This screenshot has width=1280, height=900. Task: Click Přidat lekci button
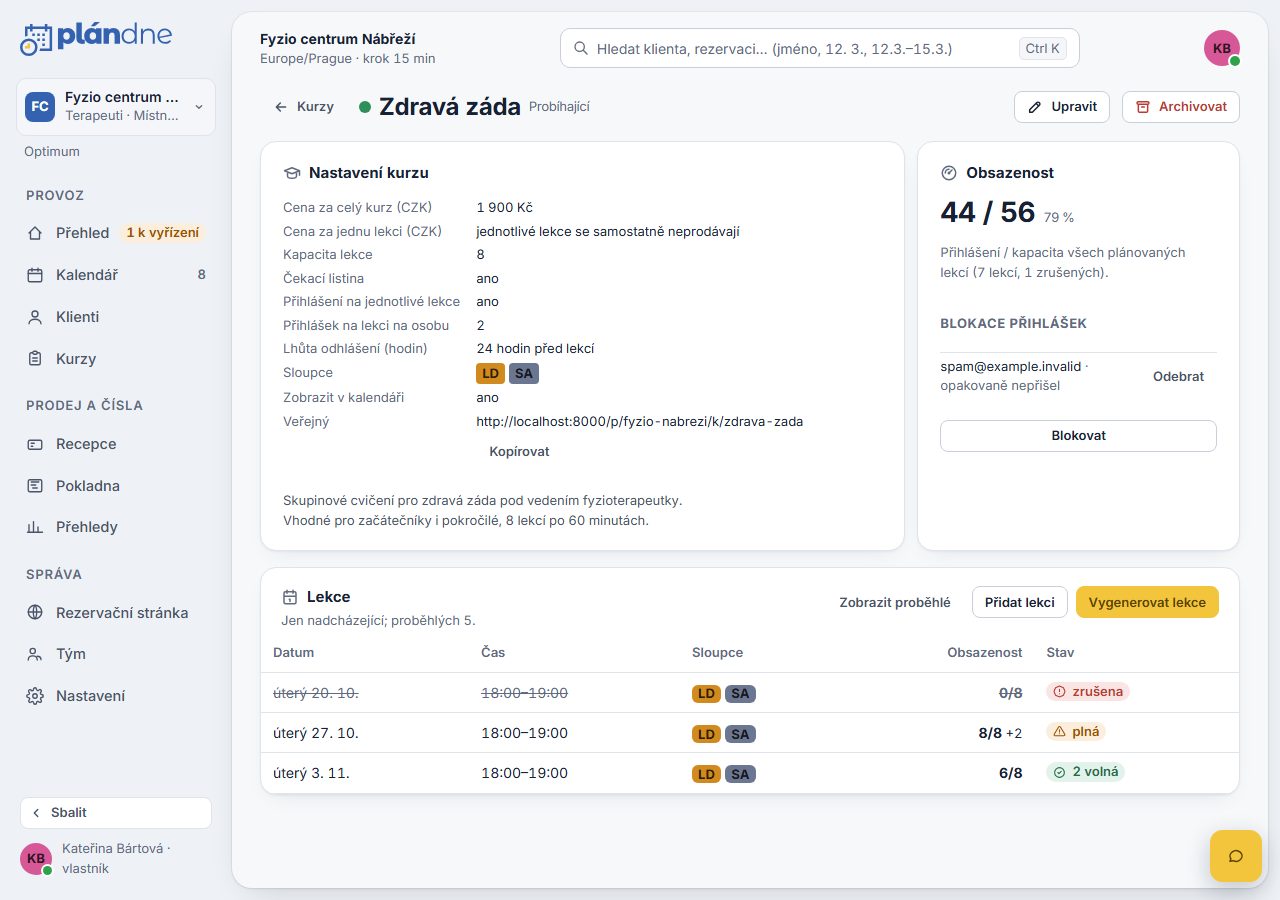[x=1020, y=602]
